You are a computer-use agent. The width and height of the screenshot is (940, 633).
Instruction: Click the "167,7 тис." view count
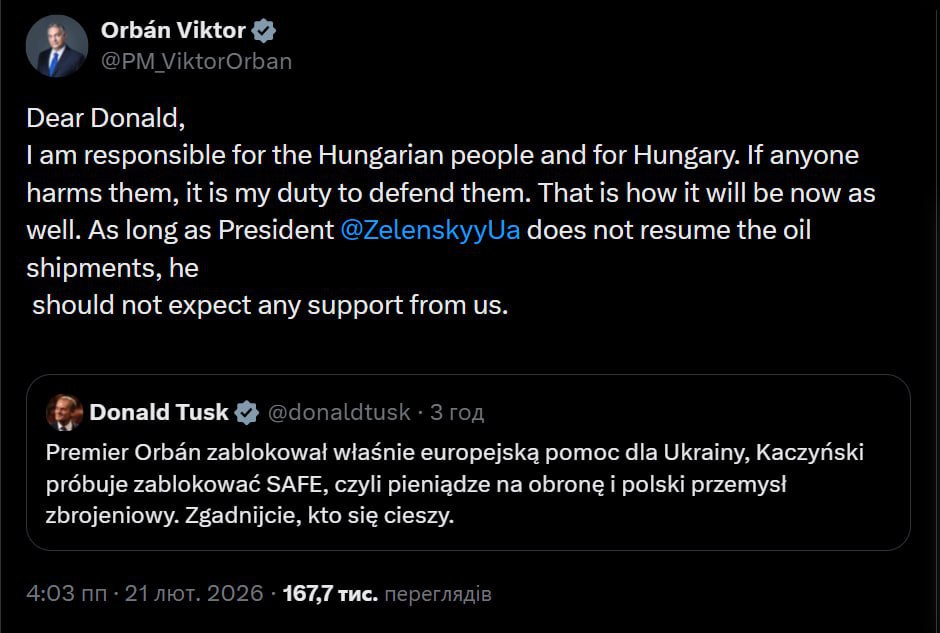(331, 594)
